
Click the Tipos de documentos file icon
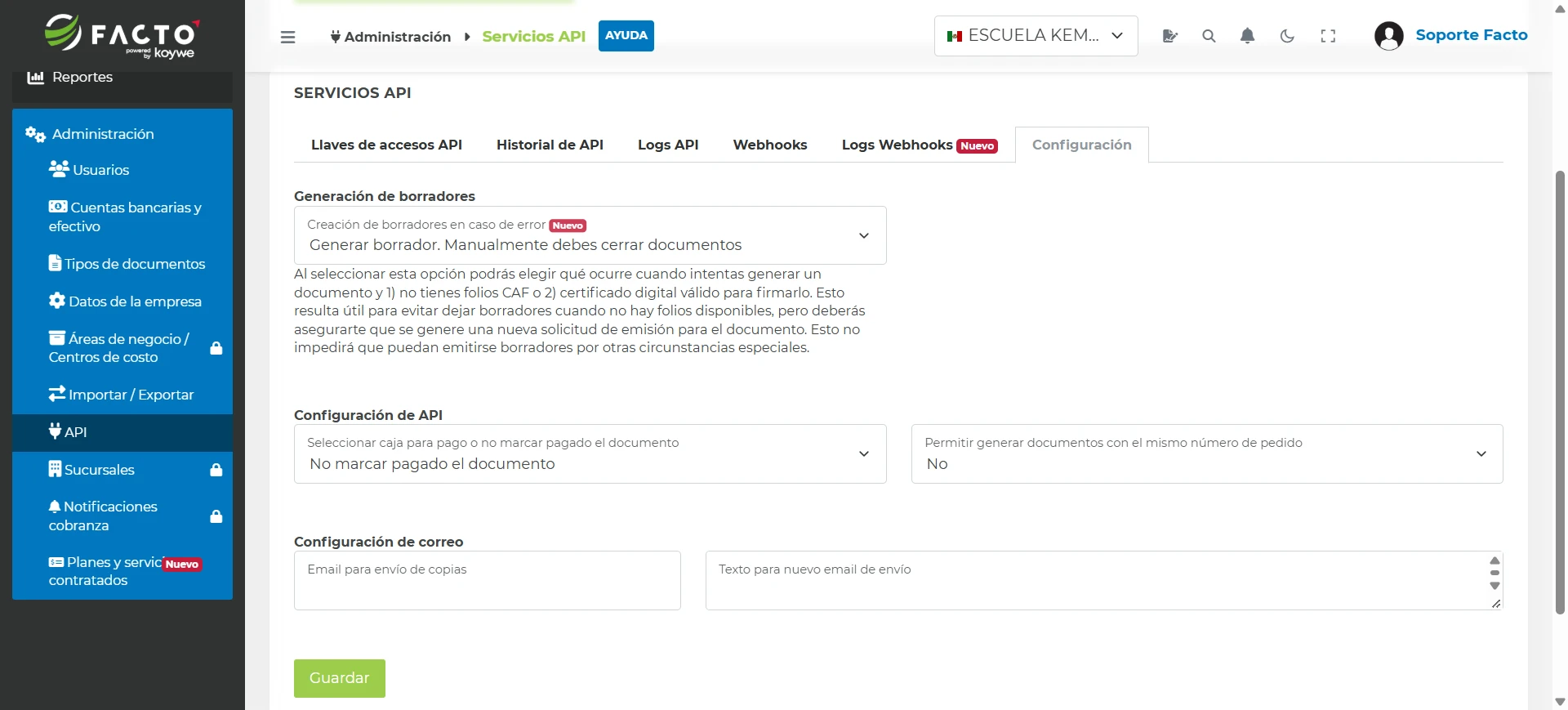(x=55, y=263)
